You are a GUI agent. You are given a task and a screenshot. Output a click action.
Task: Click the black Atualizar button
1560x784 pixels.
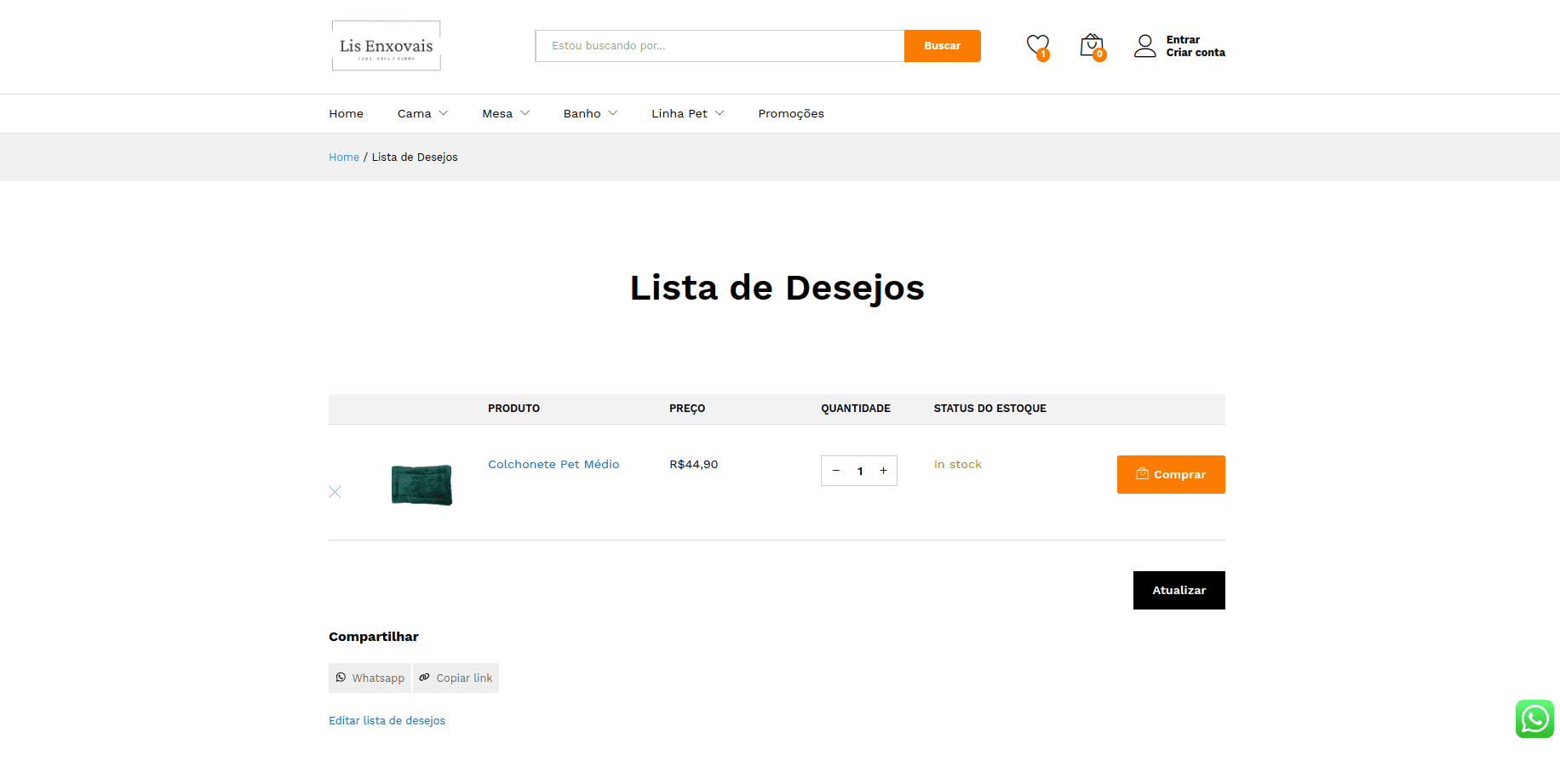(x=1179, y=590)
